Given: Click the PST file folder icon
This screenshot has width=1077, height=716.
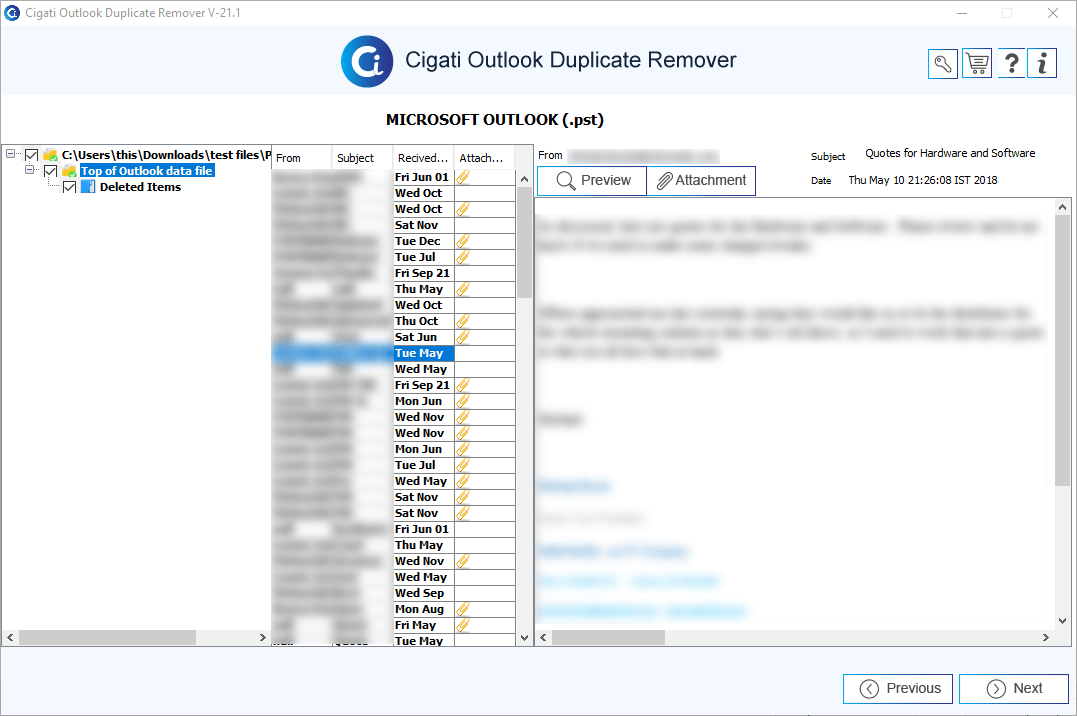Looking at the screenshot, I should coord(50,155).
